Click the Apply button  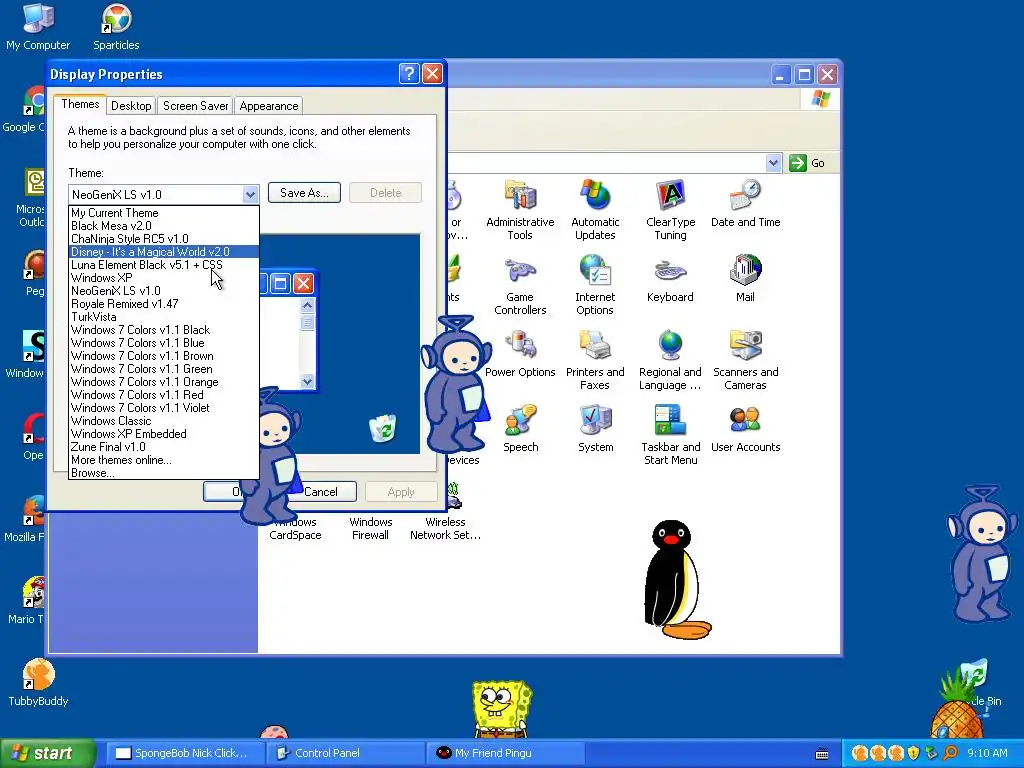[x=401, y=492]
